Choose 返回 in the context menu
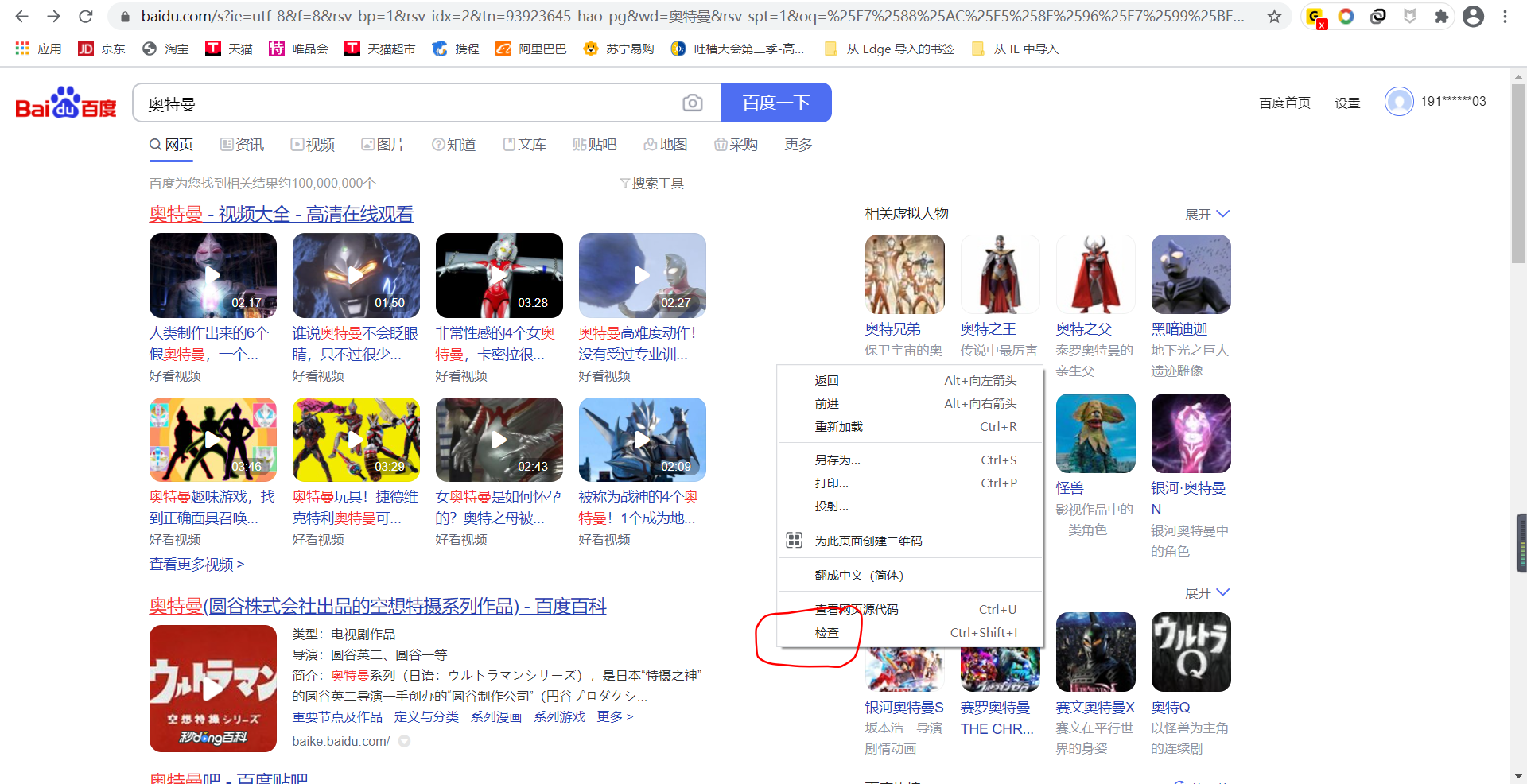 tap(910, 380)
